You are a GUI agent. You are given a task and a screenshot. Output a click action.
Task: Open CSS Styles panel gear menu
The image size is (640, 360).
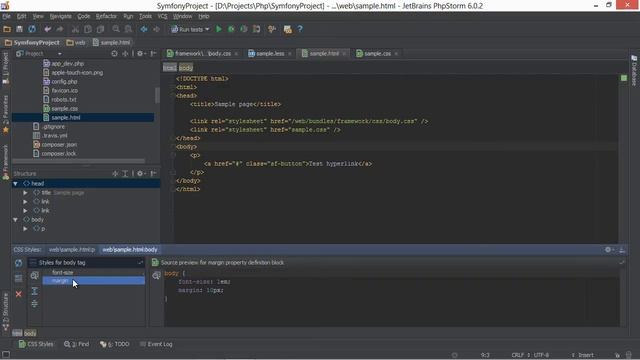click(608, 249)
